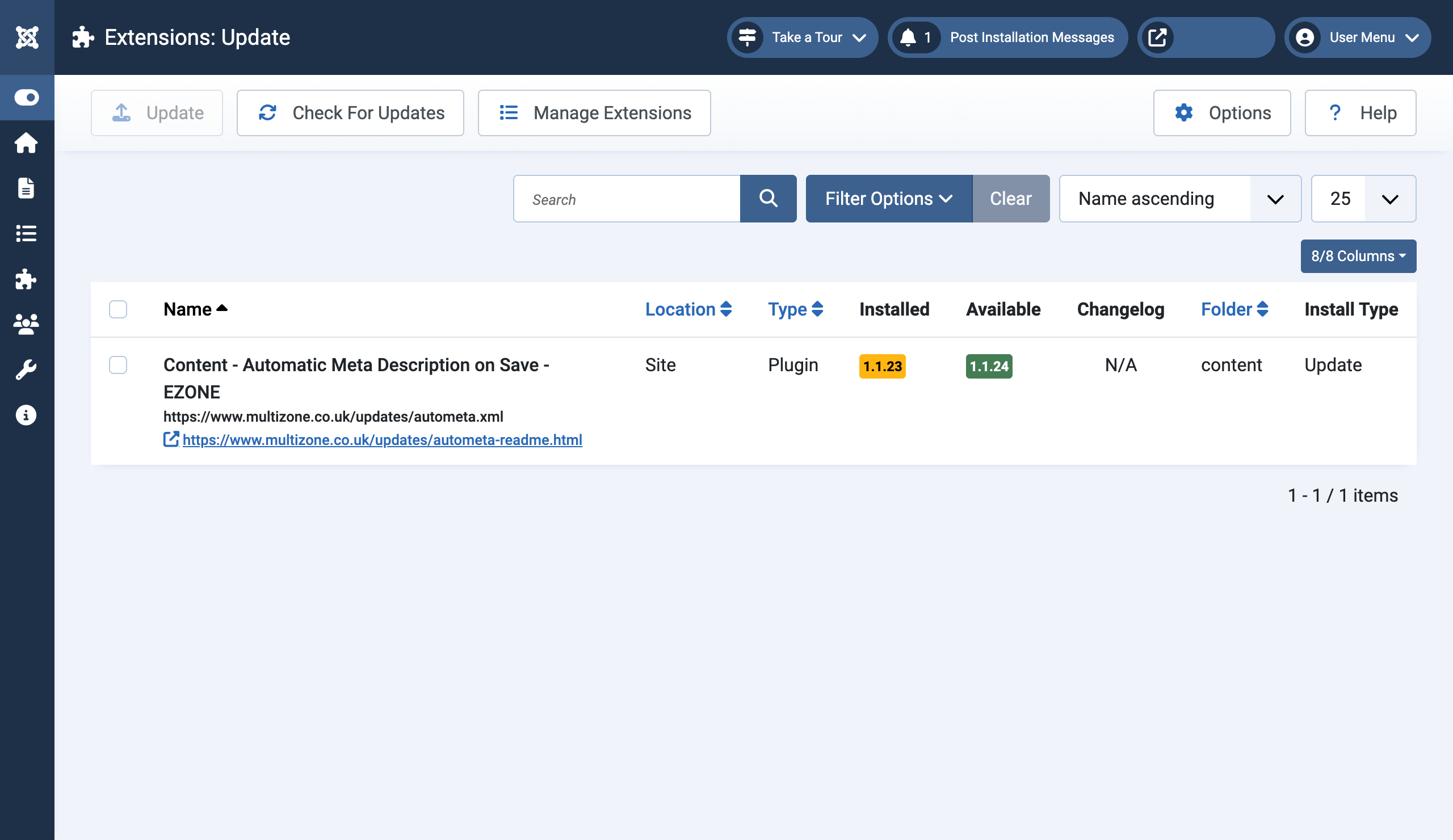Image resolution: width=1453 pixels, height=840 pixels.
Task: Open the Content file sidebar icon
Action: (x=27, y=188)
